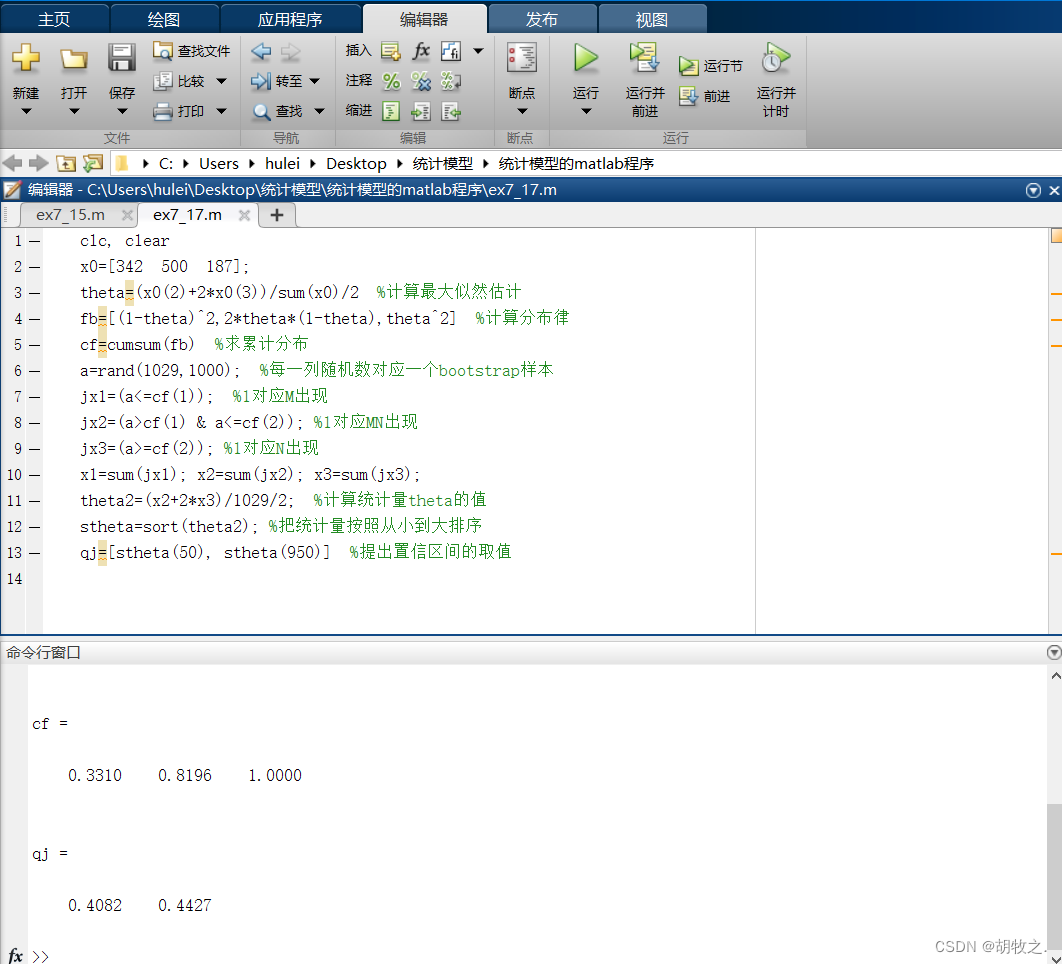Screen dimensions: 1062x964
Task: Expand the Find dropdown arrow
Action: pyautogui.click(x=319, y=111)
